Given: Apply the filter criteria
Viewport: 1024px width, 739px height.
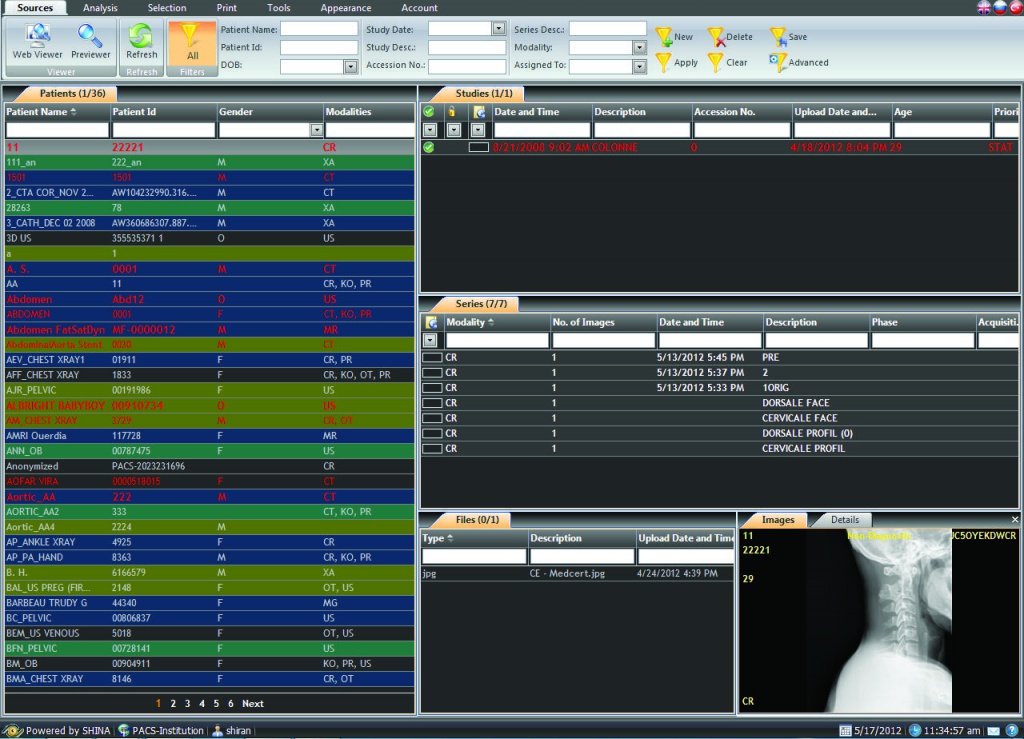Looking at the screenshot, I should 676,62.
